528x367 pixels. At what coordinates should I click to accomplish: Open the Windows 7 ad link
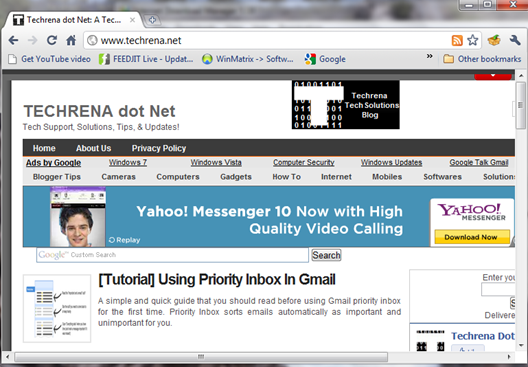tap(128, 162)
